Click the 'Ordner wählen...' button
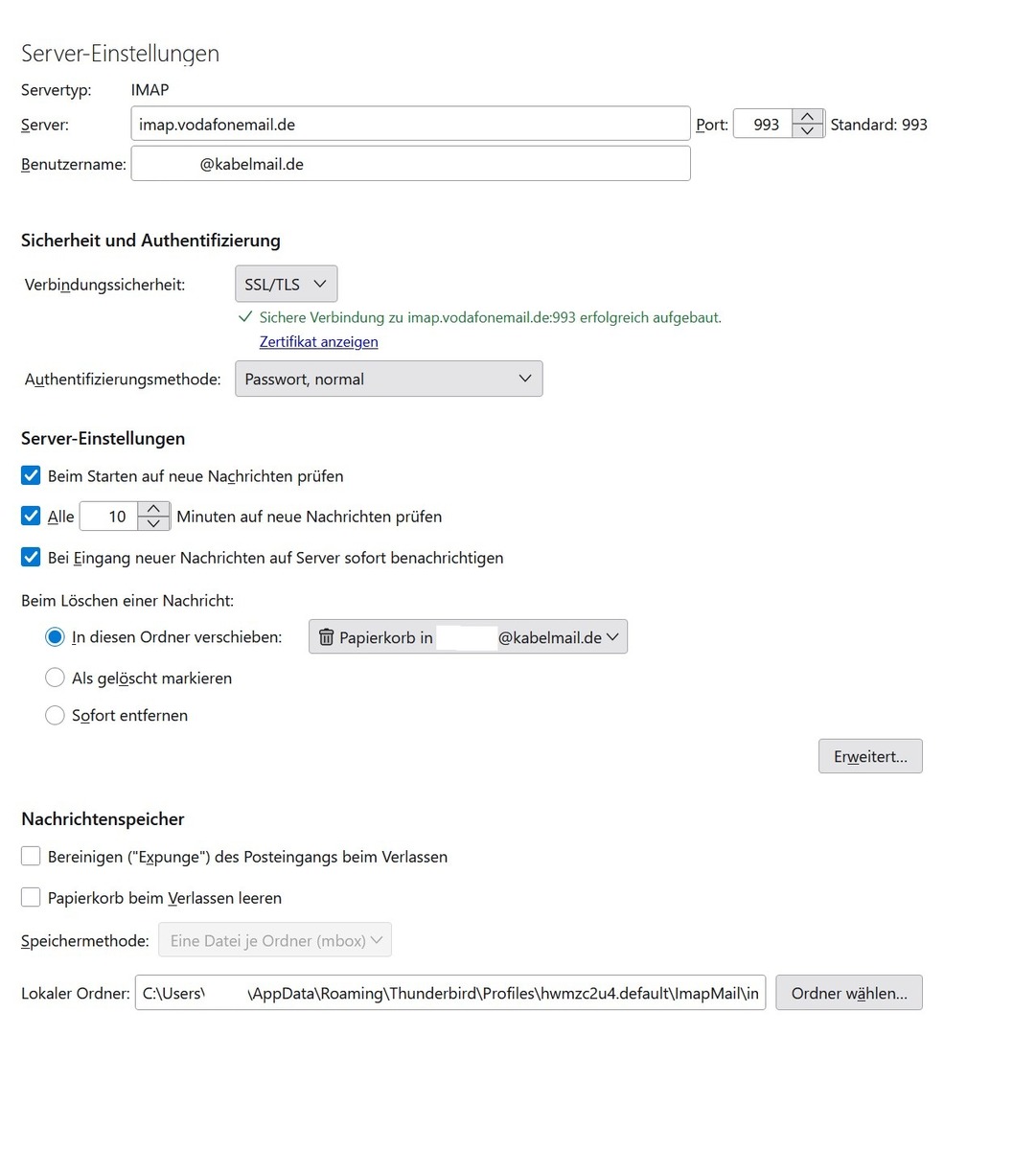This screenshot has height=1150, width=1036. [x=849, y=993]
